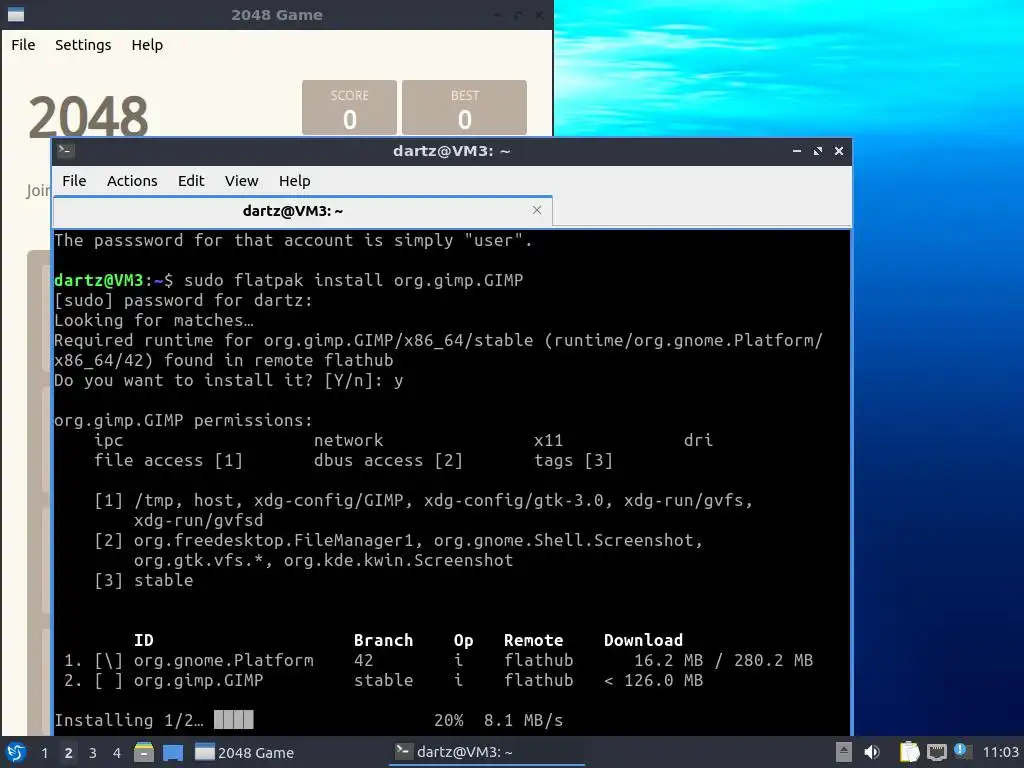Click the '[sudo] password for dartz:' line

click(184, 300)
